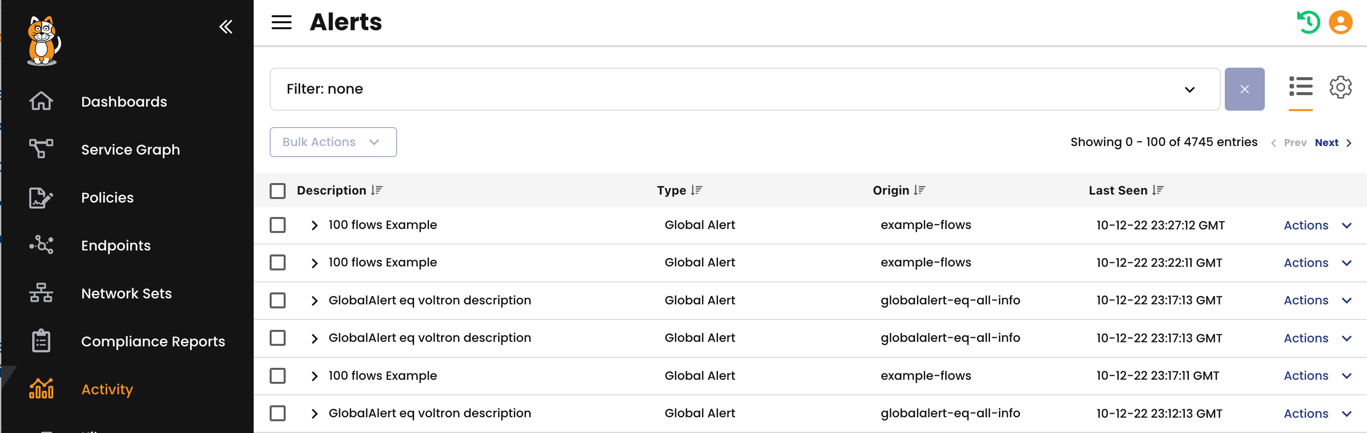1367x433 pixels.
Task: Open alert settings gear icon
Action: 1340,88
